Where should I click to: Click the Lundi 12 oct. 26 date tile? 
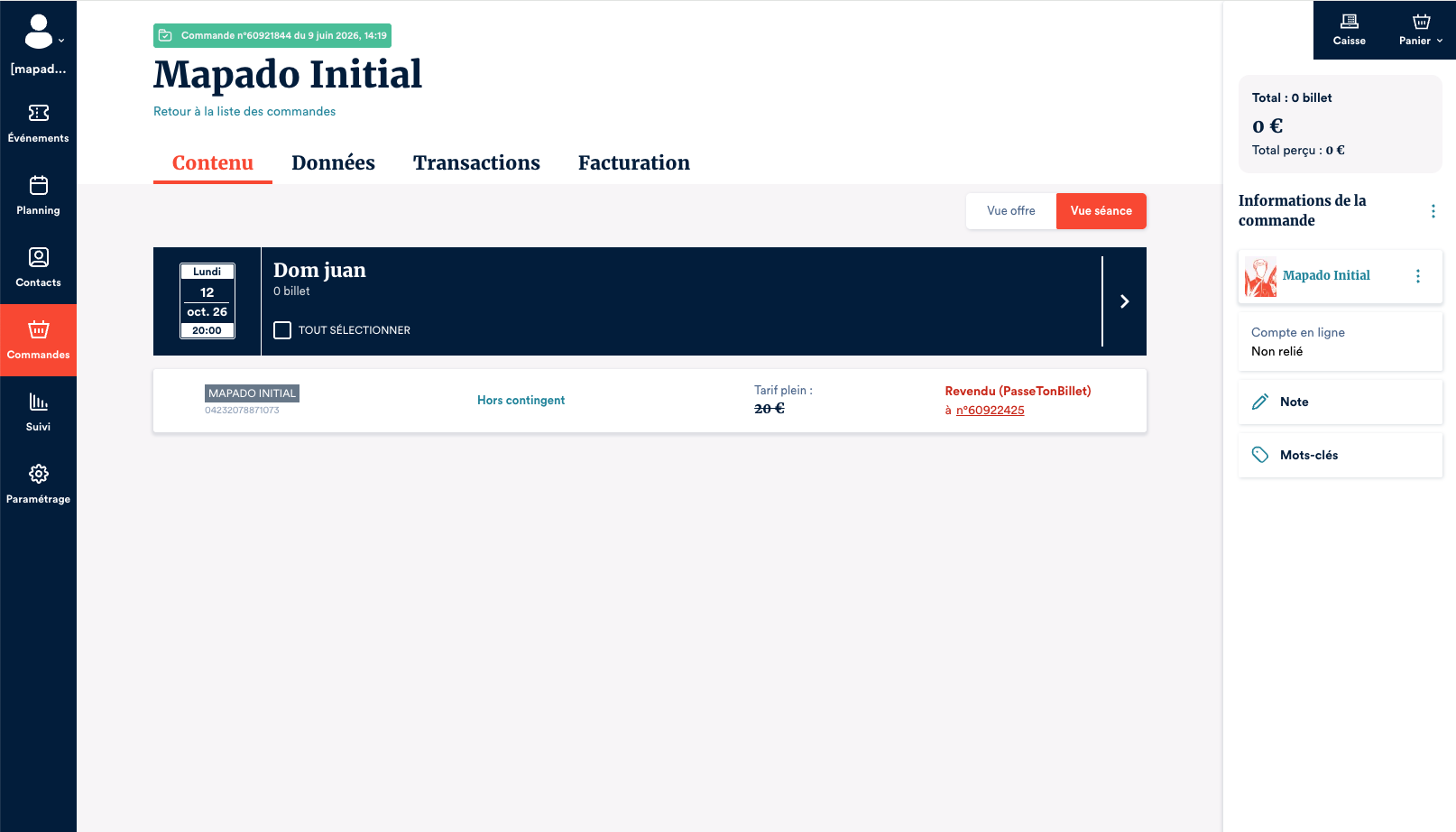tap(207, 301)
